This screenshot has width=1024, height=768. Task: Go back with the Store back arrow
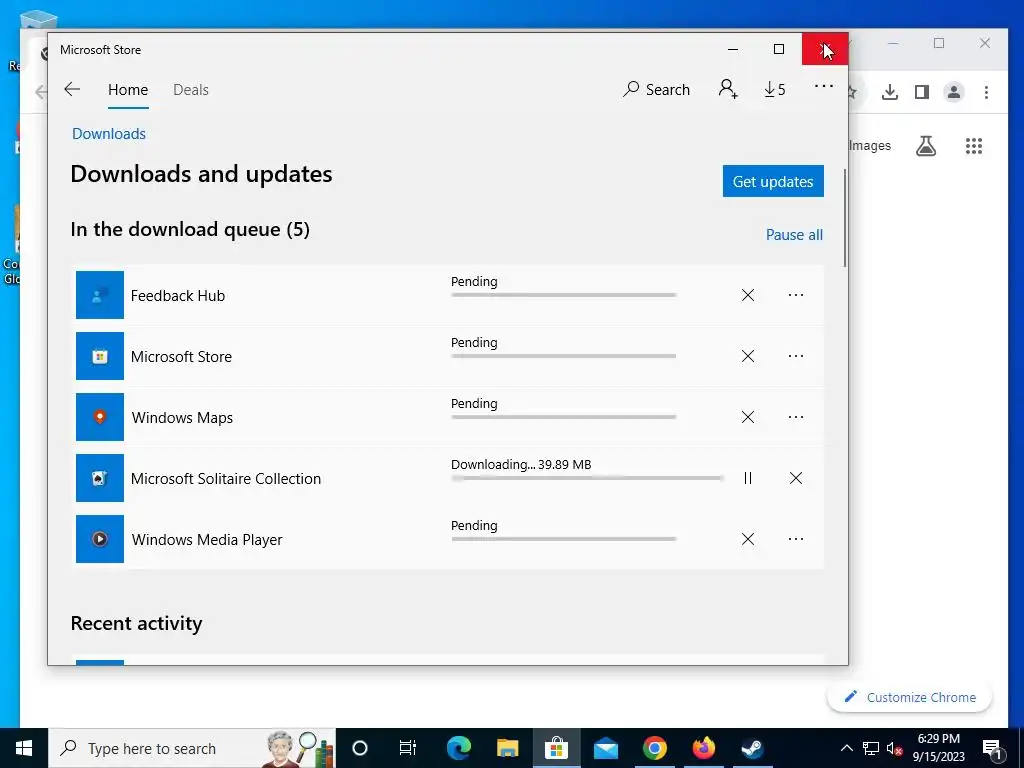[72, 89]
